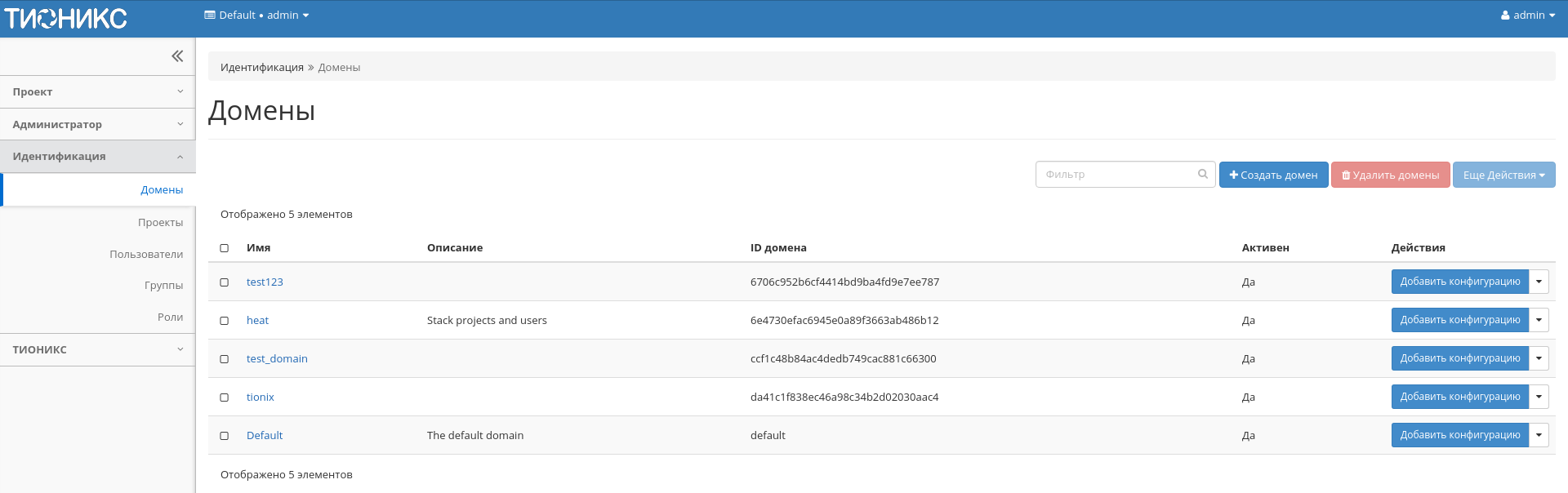
Task: Toggle the select-all domains checkbox
Action: tap(225, 248)
